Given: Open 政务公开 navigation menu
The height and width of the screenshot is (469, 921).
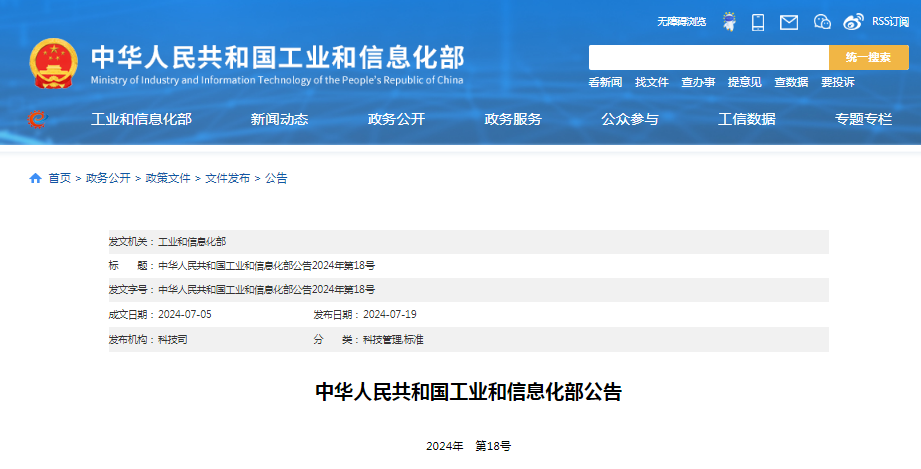Looking at the screenshot, I should (396, 119).
